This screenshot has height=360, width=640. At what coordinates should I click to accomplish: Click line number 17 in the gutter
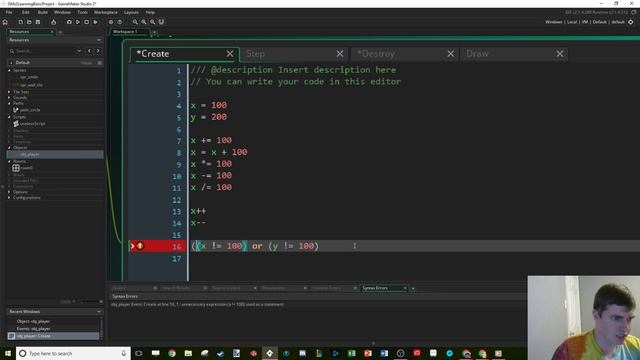click(x=176, y=258)
